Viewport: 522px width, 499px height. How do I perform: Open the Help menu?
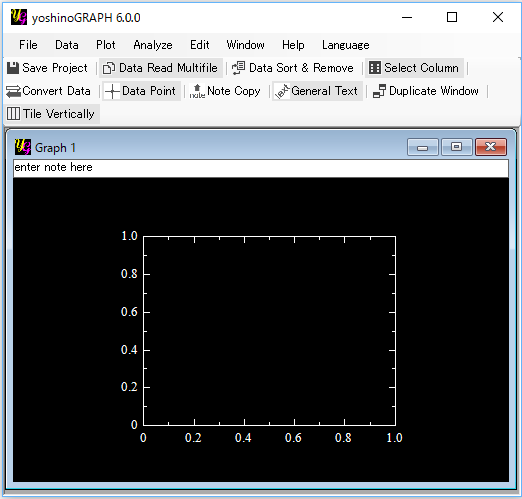coord(293,45)
